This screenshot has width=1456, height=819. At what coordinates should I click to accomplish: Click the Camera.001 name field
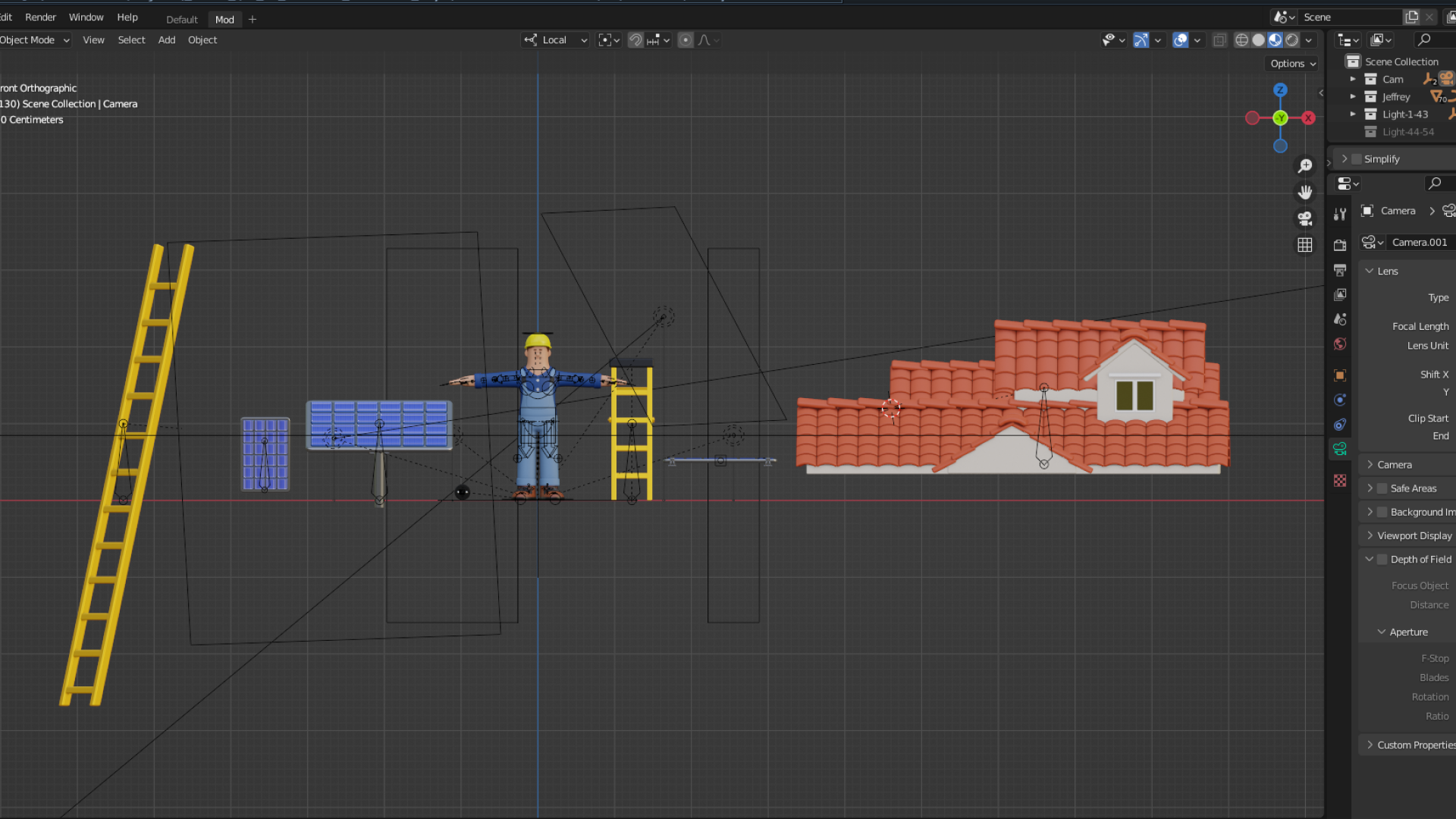(1419, 243)
